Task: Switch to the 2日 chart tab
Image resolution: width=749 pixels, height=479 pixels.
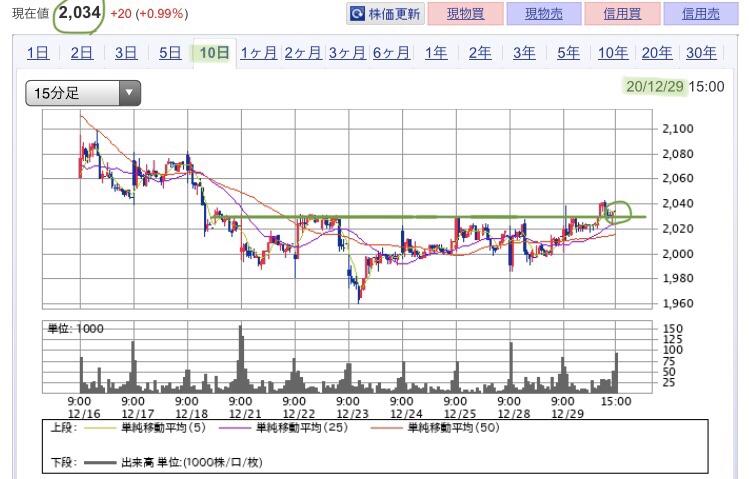Action: click(82, 53)
